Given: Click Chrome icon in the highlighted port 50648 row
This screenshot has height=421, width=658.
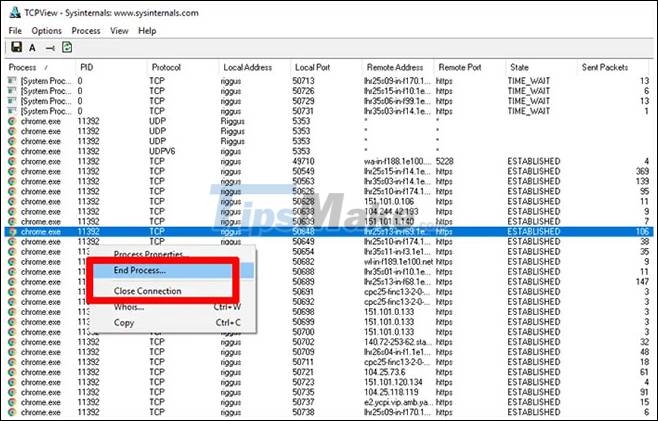Looking at the screenshot, I should (12, 232).
